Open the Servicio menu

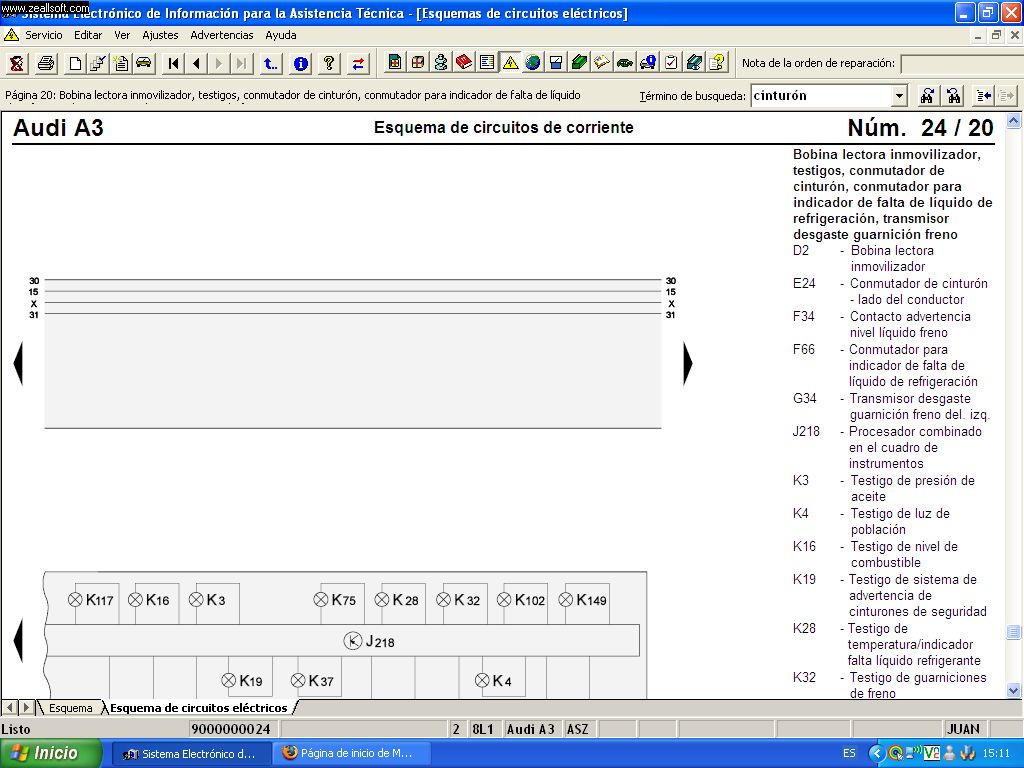pos(44,35)
